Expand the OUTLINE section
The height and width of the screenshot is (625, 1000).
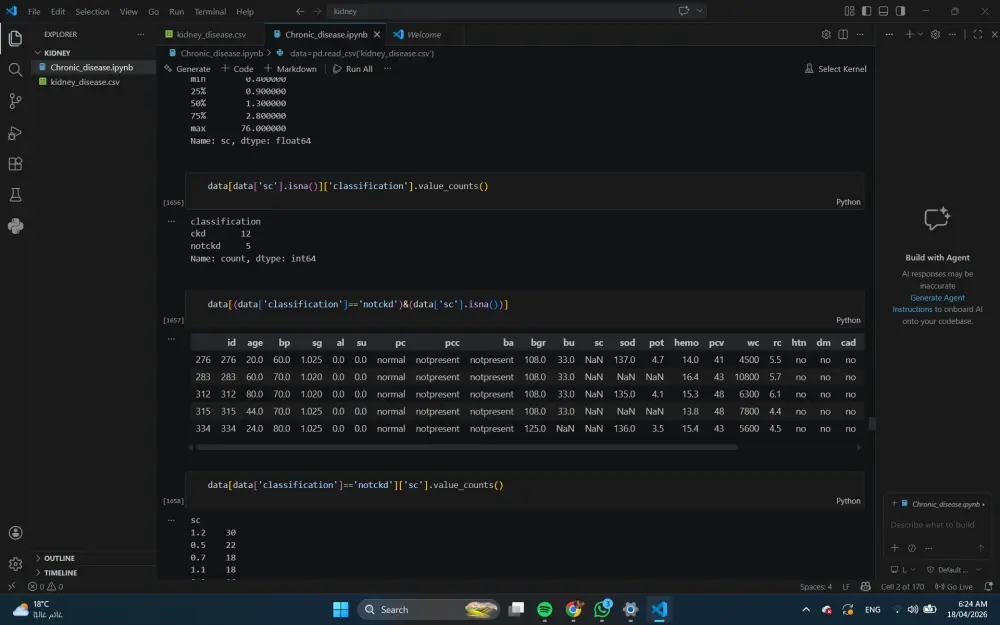point(41,558)
